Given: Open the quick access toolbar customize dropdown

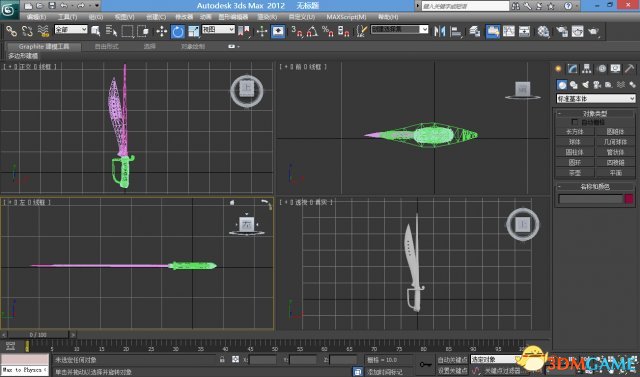Looking at the screenshot, I should tap(97, 6).
